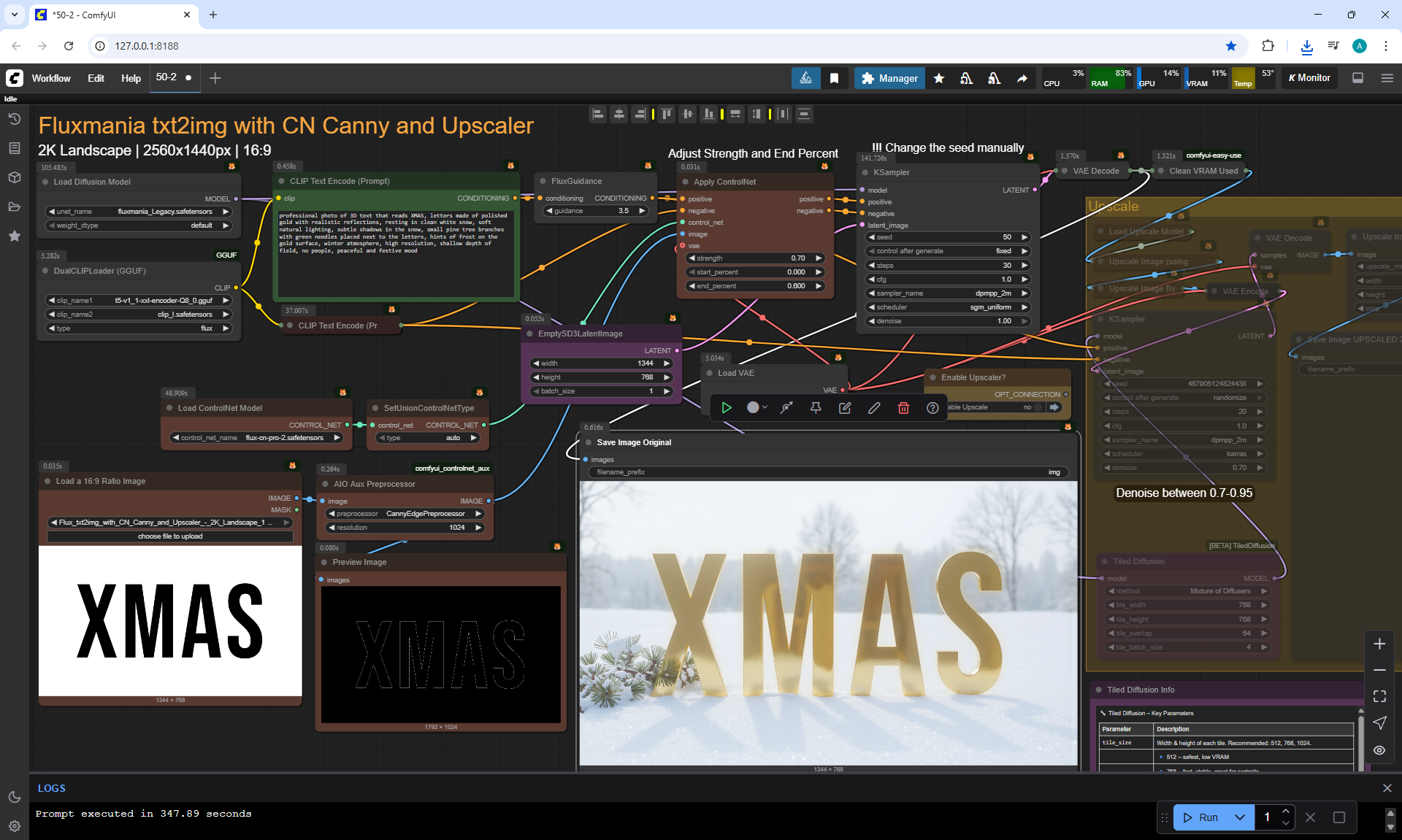
Task: Open node help question mark icon
Action: tap(932, 408)
